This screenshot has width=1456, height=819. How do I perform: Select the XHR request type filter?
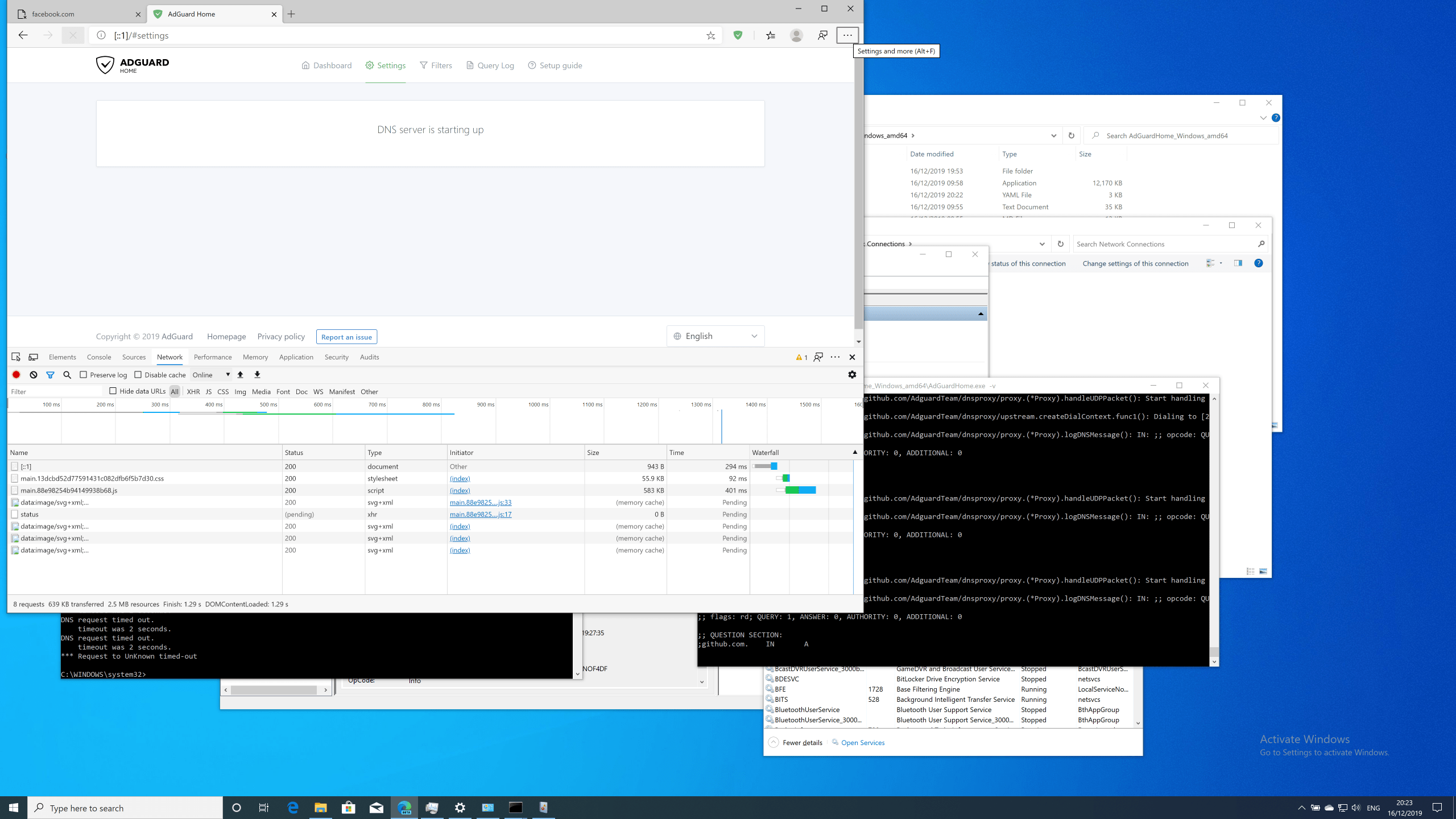193,391
